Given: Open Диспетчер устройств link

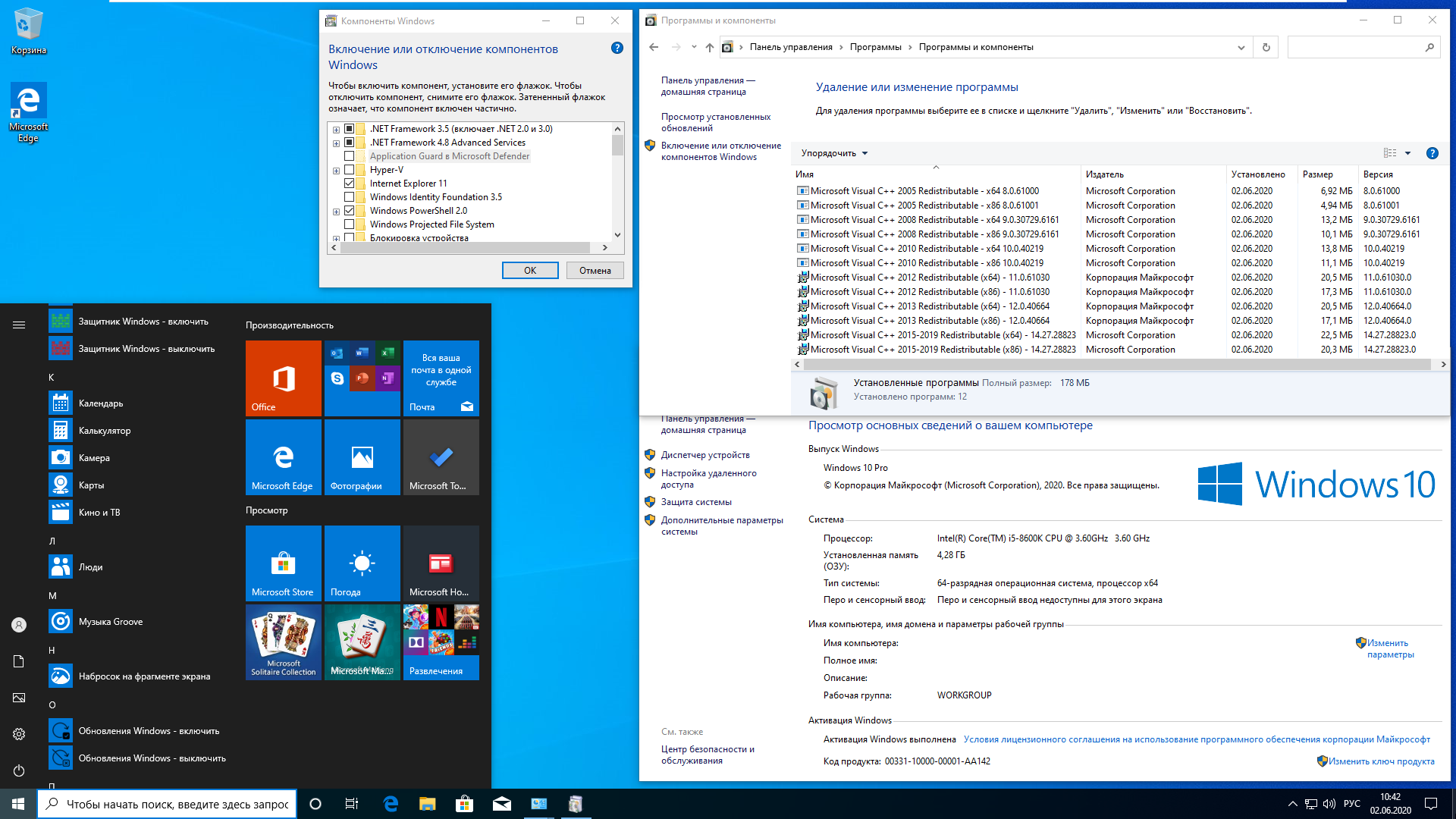Looking at the screenshot, I should click(x=705, y=455).
